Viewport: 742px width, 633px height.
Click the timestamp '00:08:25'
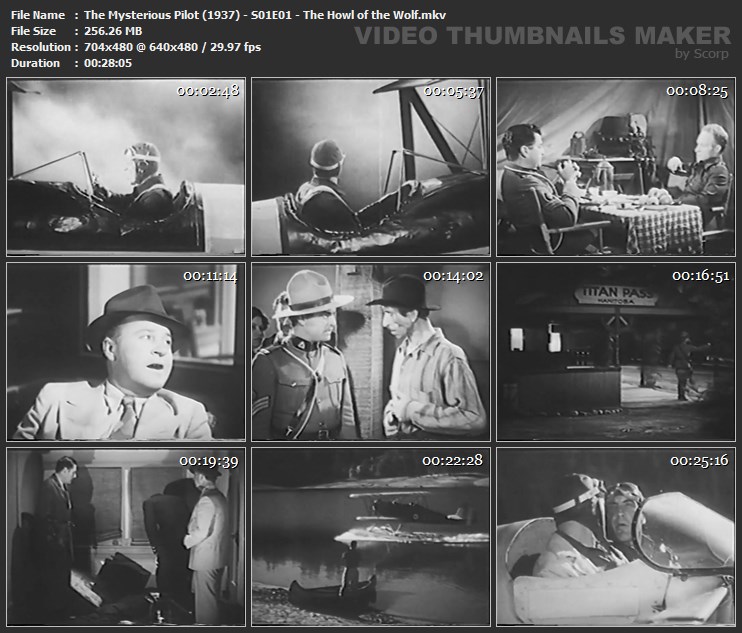(x=697, y=90)
